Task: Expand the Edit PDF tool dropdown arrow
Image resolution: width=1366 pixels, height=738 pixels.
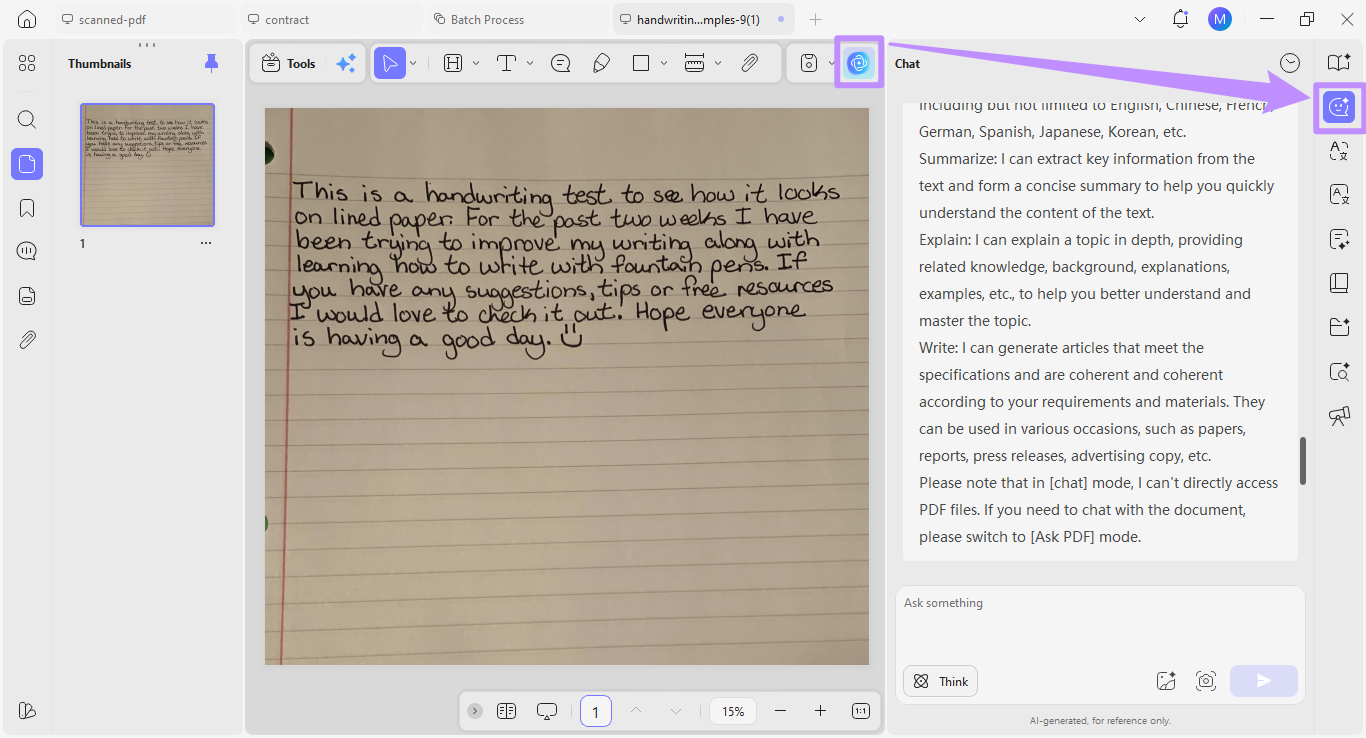Action: (476, 63)
